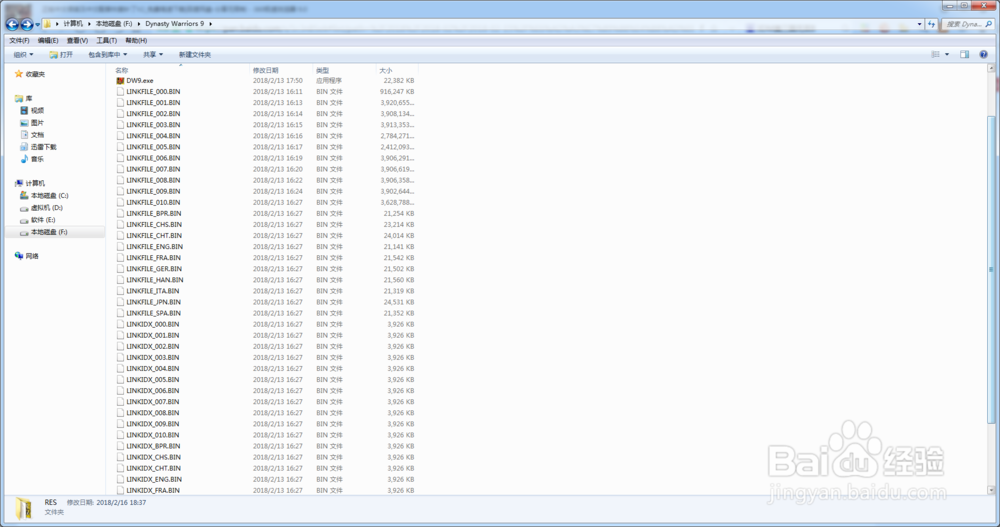
Task: Toggle the preview pane icon
Action: point(964,55)
